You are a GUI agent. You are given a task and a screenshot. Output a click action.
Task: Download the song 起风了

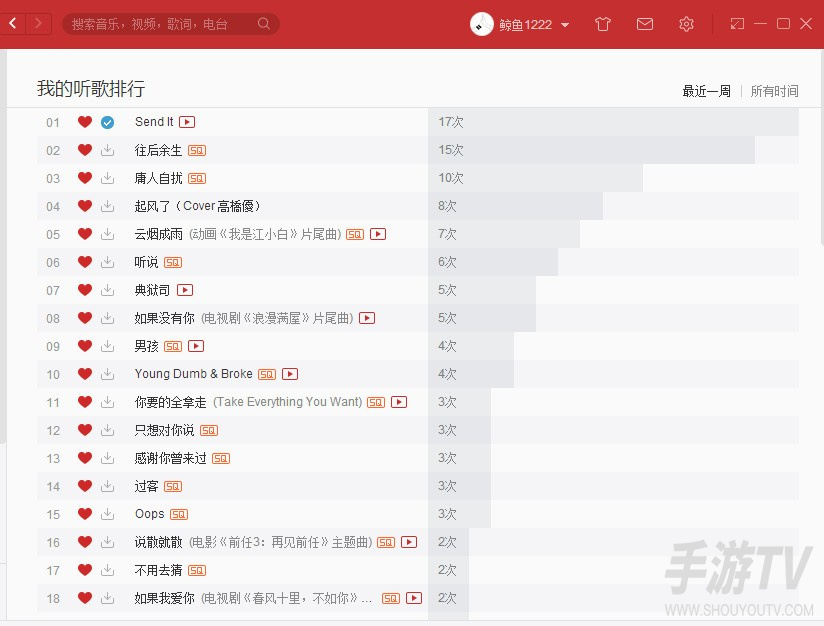pos(107,206)
